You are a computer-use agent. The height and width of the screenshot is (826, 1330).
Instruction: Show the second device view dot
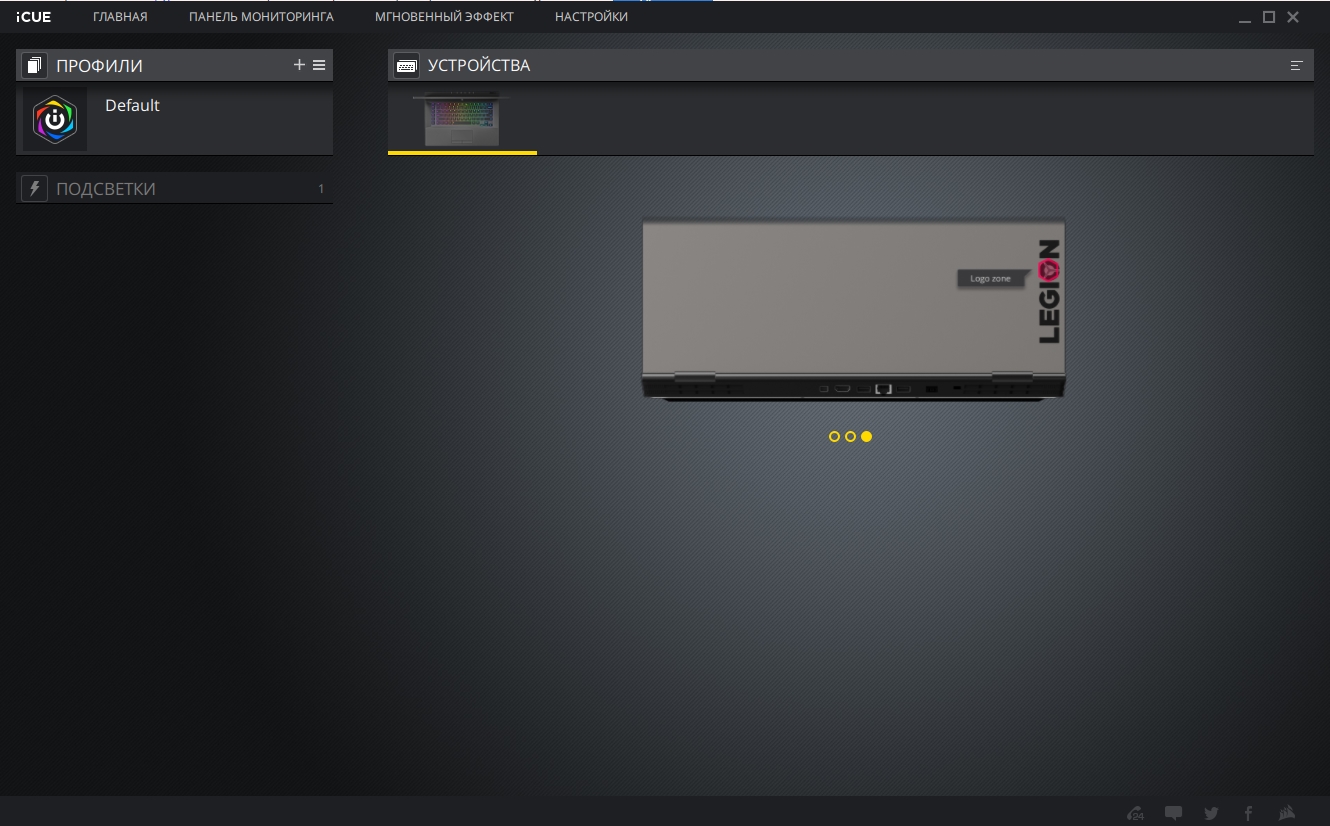850,437
